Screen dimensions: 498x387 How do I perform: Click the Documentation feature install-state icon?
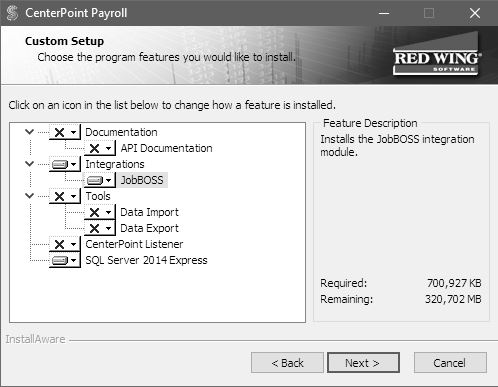(x=65, y=132)
